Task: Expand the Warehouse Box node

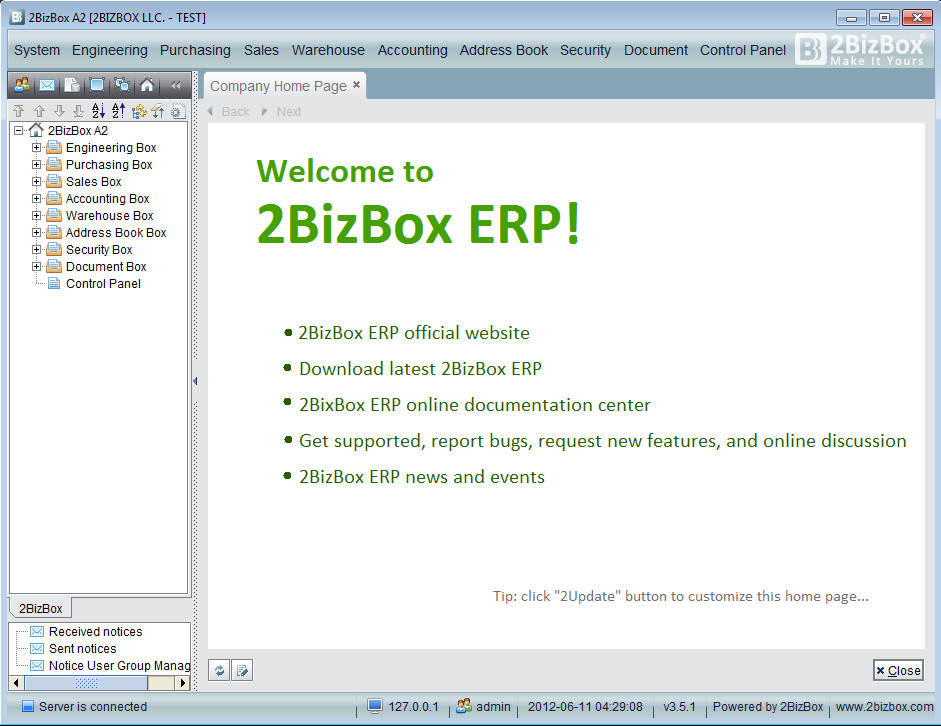Action: point(37,215)
